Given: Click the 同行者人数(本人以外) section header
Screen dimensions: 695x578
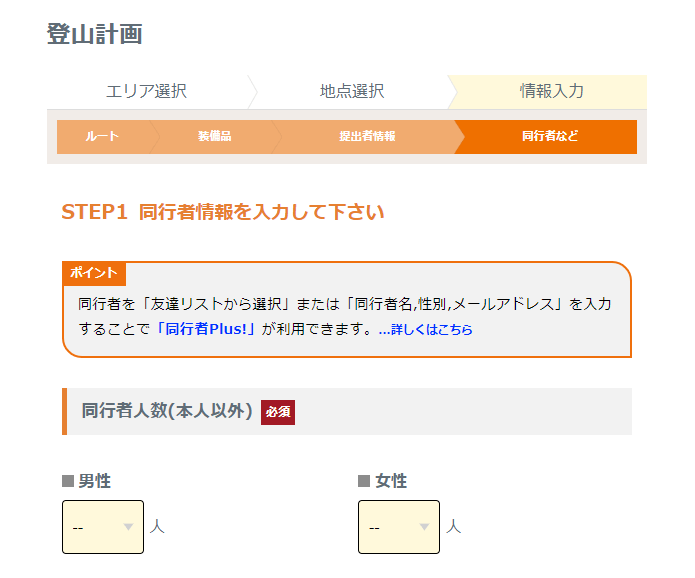Looking at the screenshot, I should (x=167, y=411).
